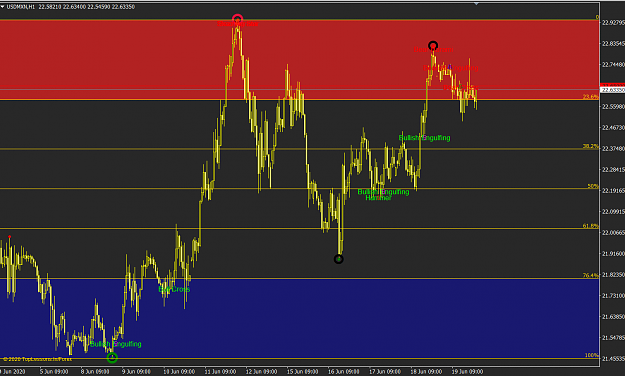This screenshot has height=376, width=625.
Task: Click the 15 Jun 09:00 time label
Action: point(303,372)
